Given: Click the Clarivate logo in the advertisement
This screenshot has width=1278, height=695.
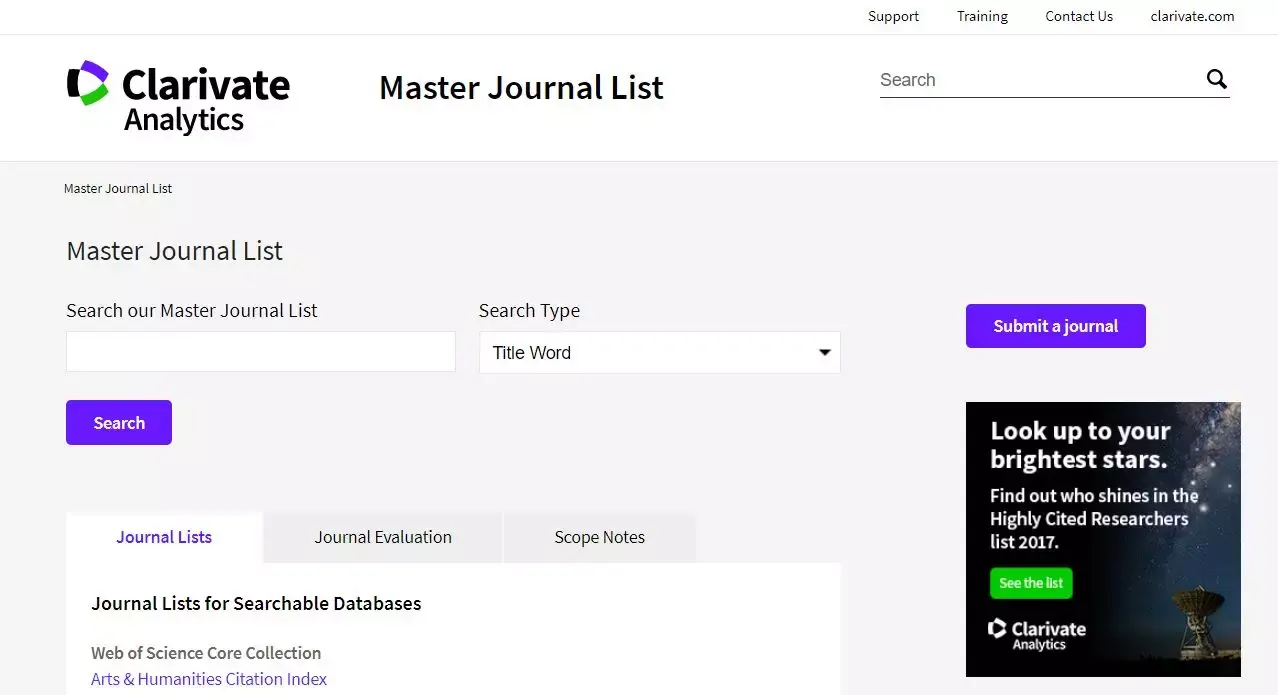Looking at the screenshot, I should pos(1036,635).
